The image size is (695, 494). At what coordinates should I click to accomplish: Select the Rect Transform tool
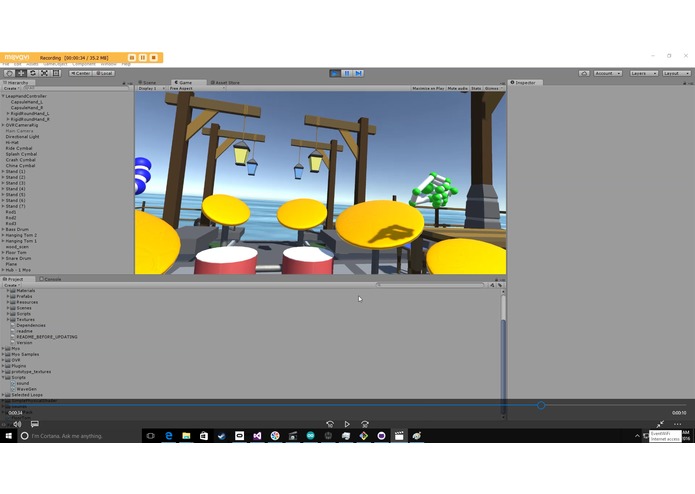(56, 73)
